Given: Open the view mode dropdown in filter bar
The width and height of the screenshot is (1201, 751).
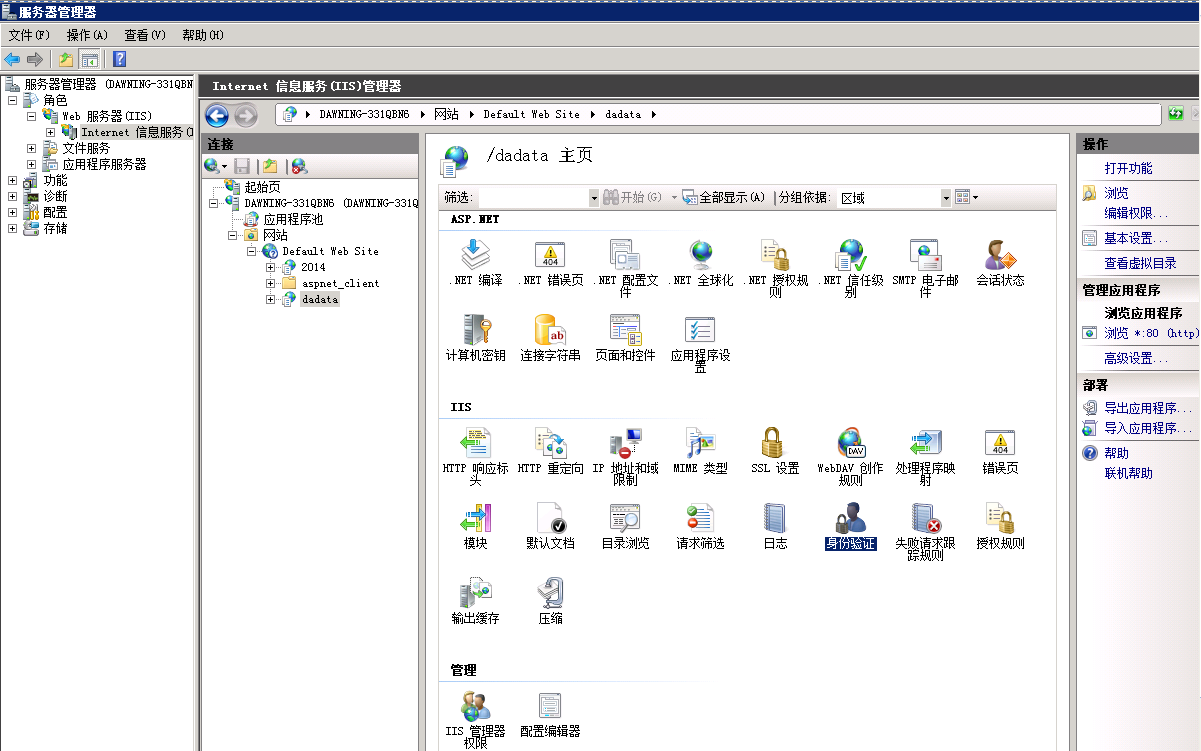Looking at the screenshot, I should coord(966,197).
